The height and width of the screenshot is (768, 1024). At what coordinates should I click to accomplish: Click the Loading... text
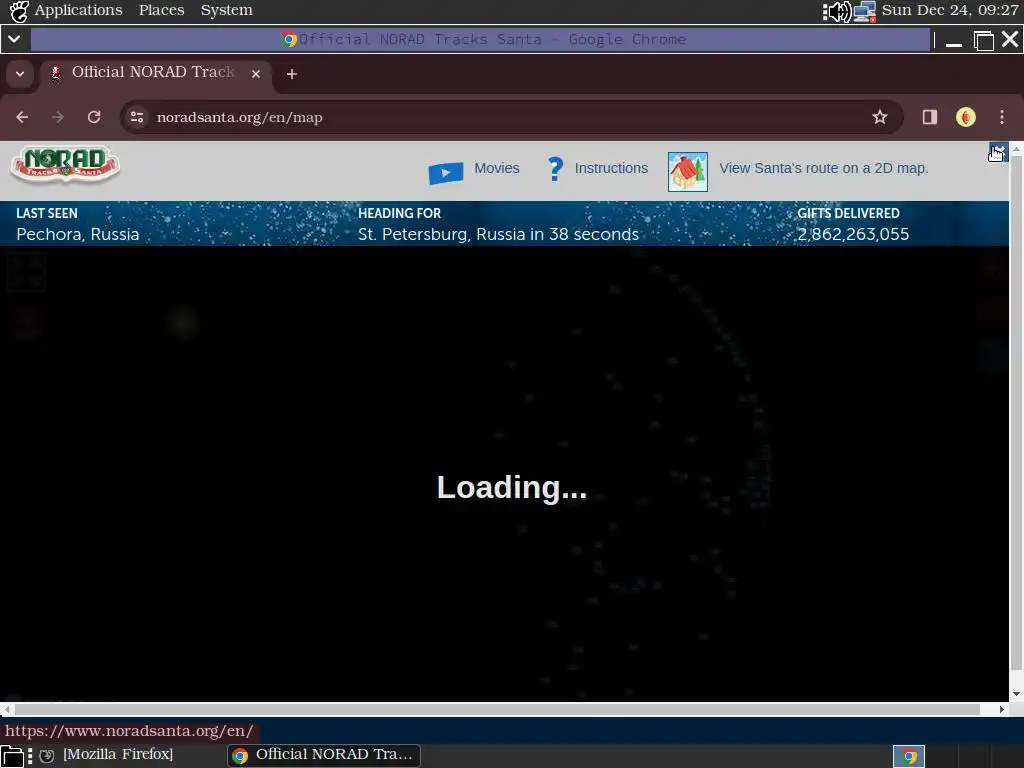tap(511, 487)
